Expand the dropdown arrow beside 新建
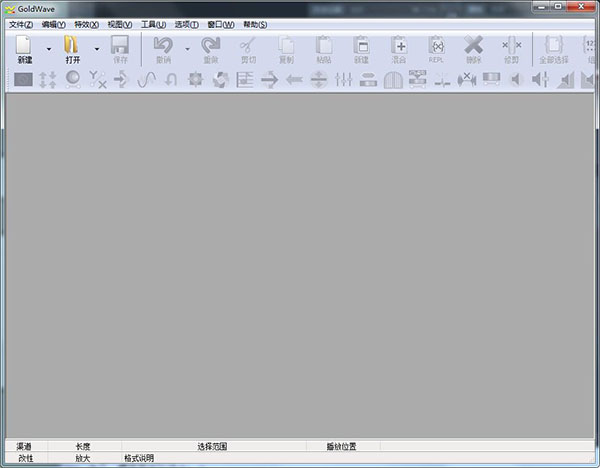600x468 pixels. click(x=48, y=48)
